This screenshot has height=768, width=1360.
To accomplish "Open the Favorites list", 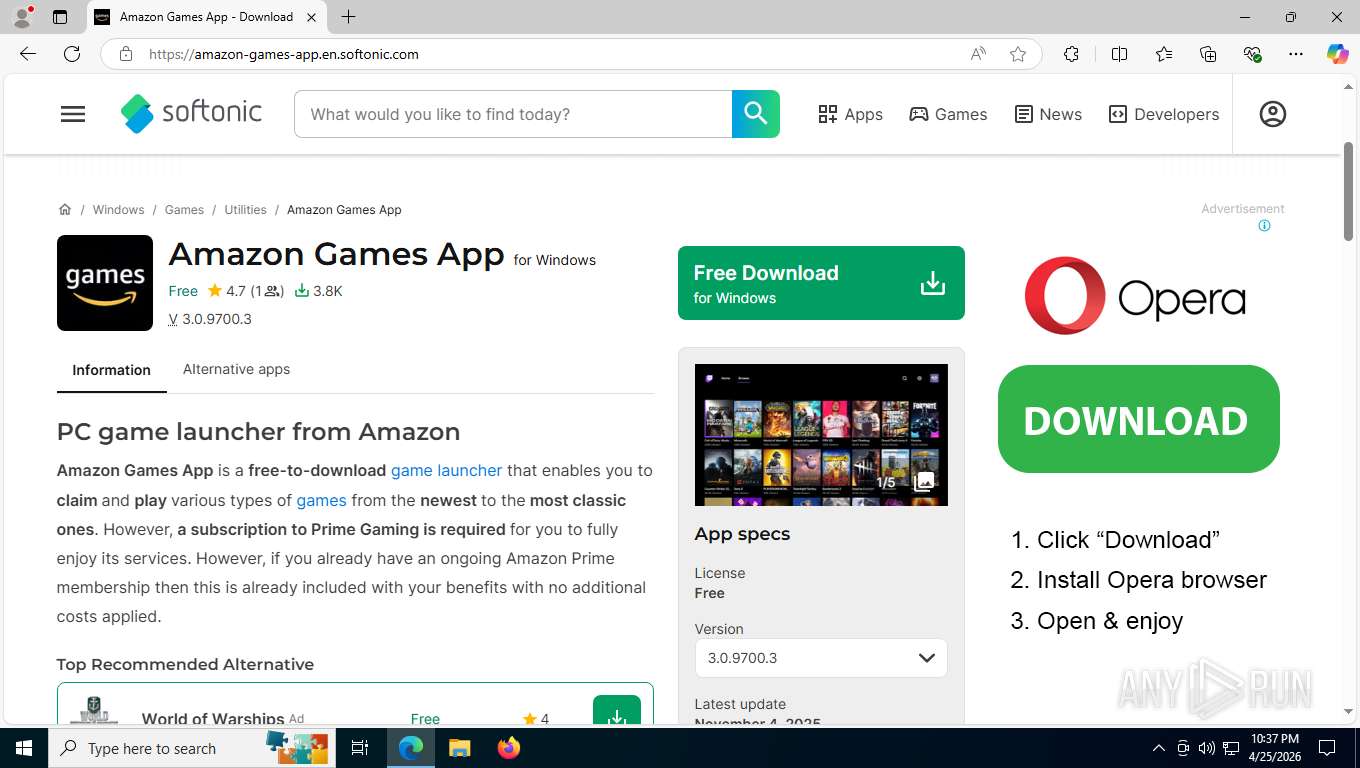I will pos(1164,54).
